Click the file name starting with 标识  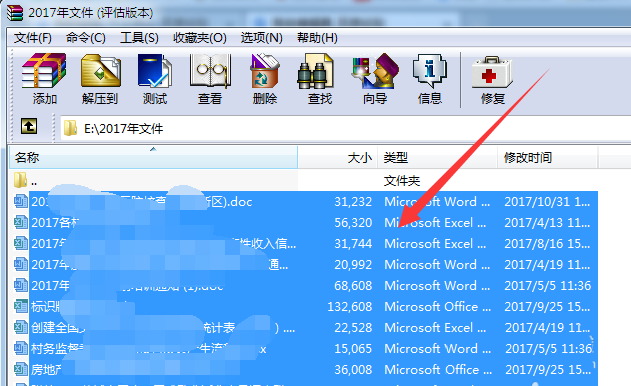coord(45,306)
